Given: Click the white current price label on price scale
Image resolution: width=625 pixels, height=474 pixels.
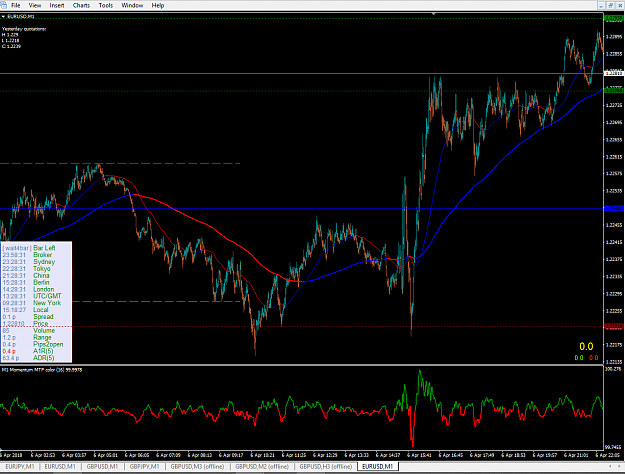Looking at the screenshot, I should [614, 73].
